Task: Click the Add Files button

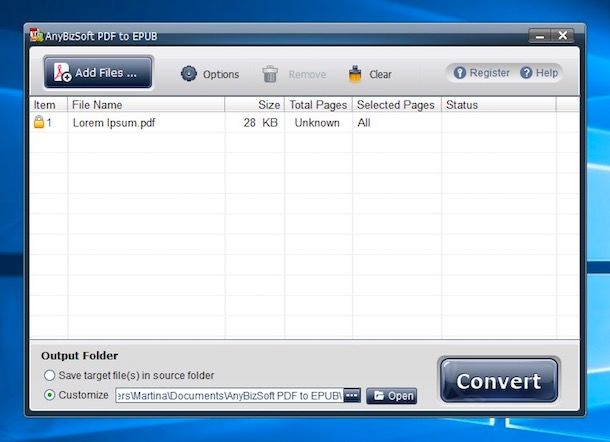Action: 98,72
